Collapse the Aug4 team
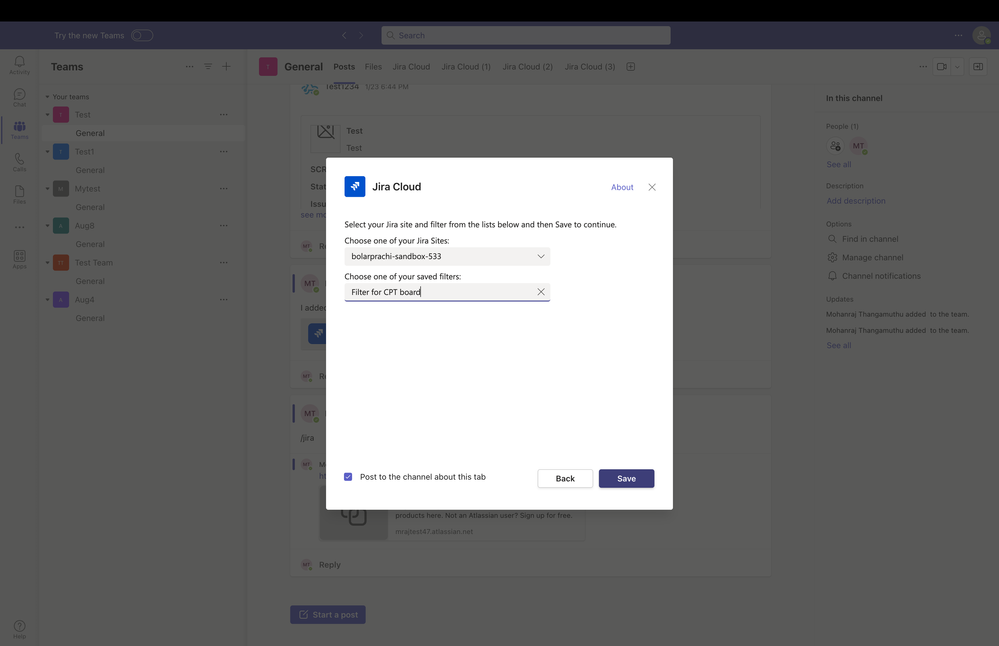999x646 pixels. [x=47, y=299]
